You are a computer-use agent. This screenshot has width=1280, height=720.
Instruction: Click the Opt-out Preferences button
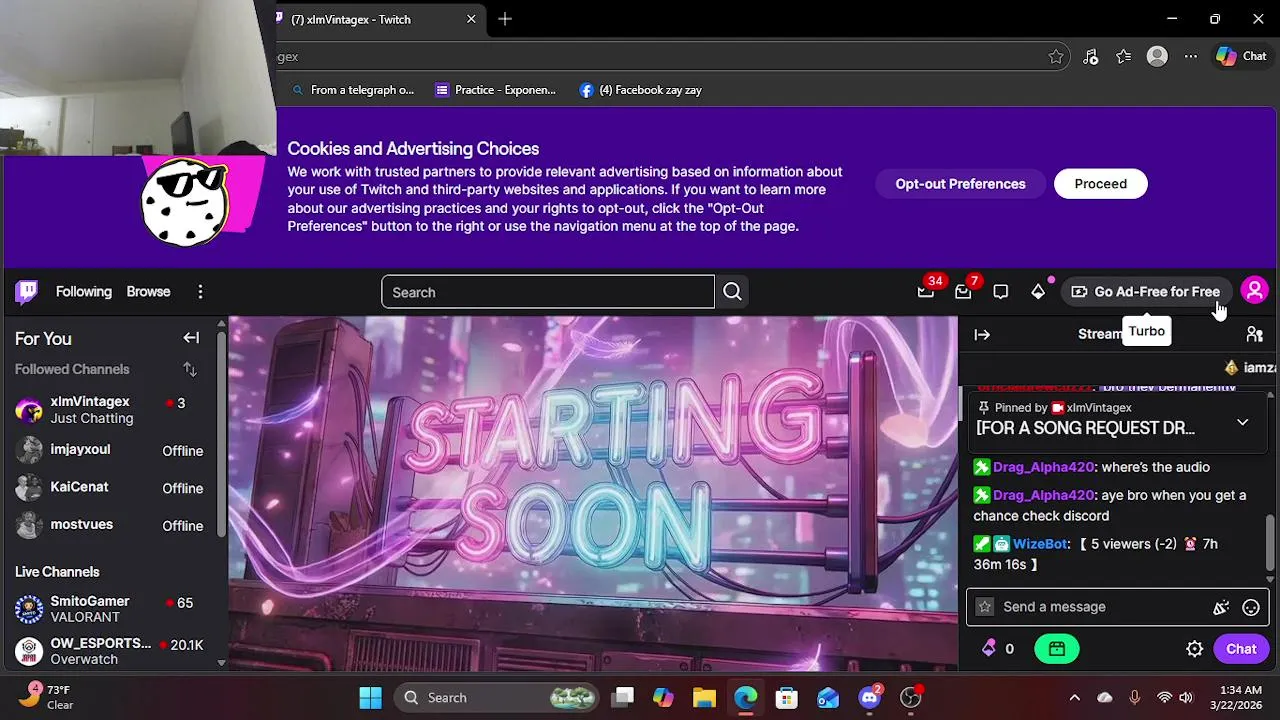960,184
